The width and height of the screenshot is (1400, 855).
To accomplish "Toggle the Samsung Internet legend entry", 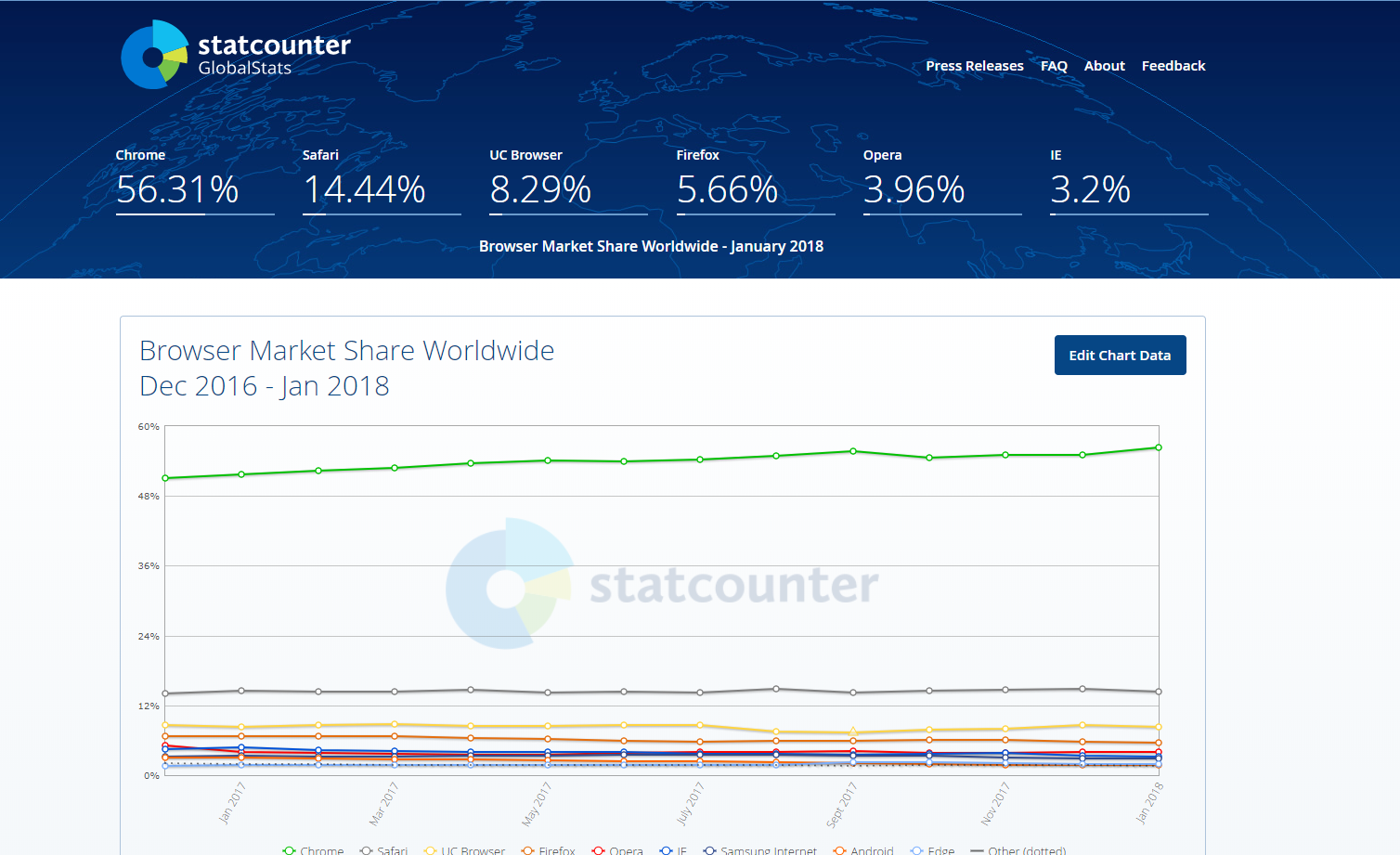I will (760, 850).
